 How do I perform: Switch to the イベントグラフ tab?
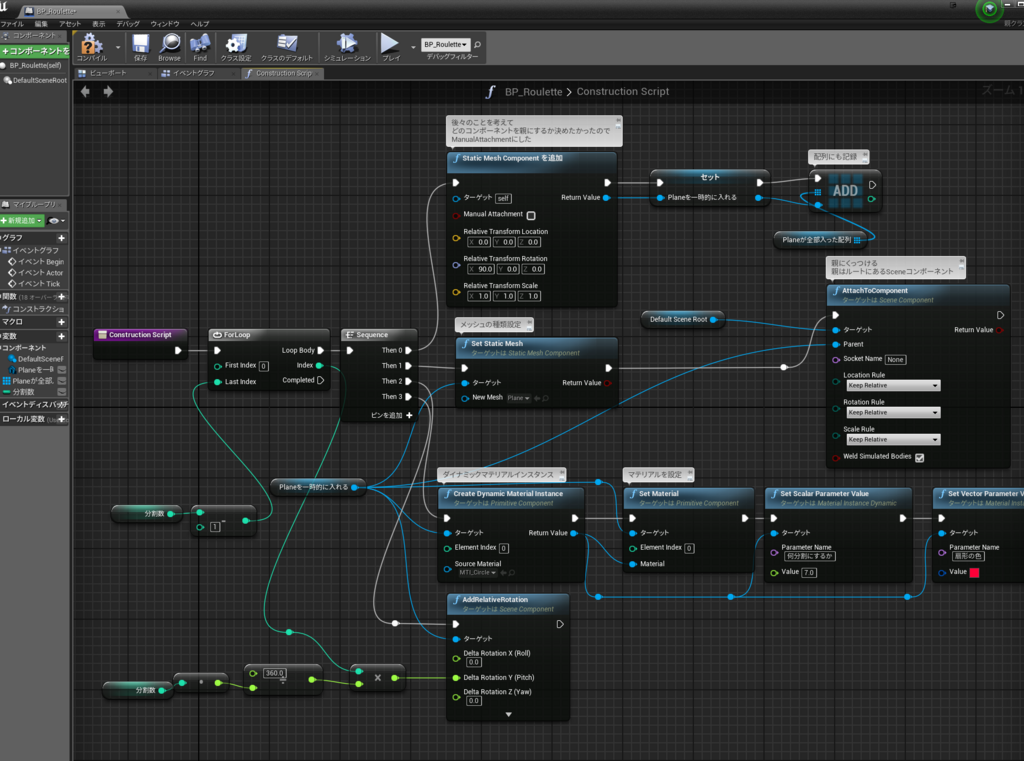(193, 73)
